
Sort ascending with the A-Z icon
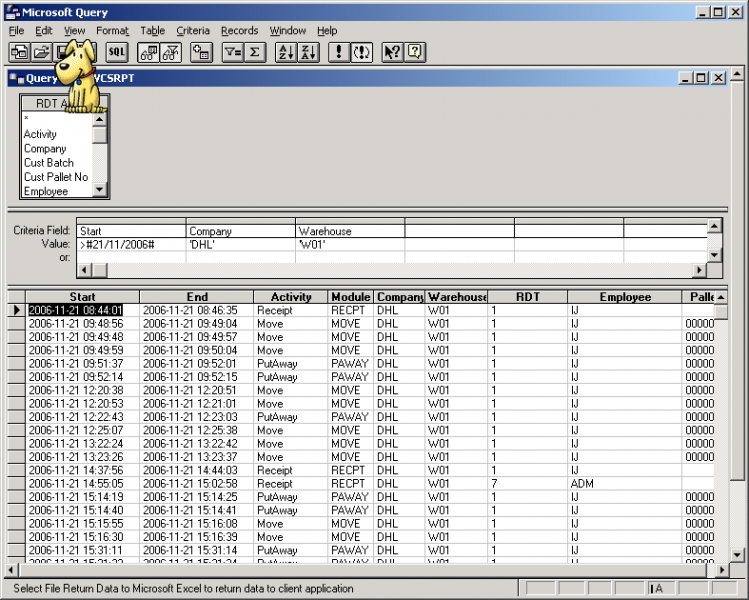286,52
